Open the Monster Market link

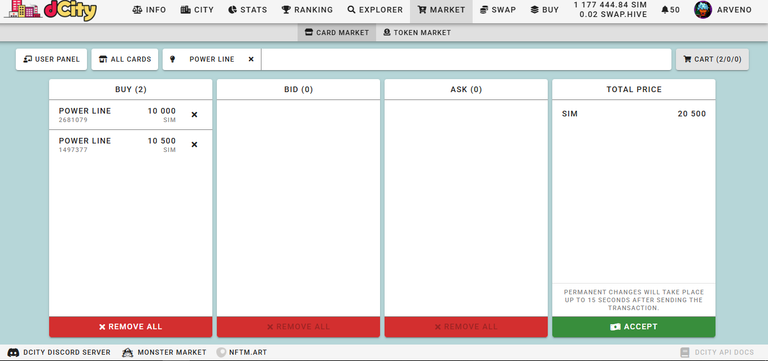coord(164,352)
